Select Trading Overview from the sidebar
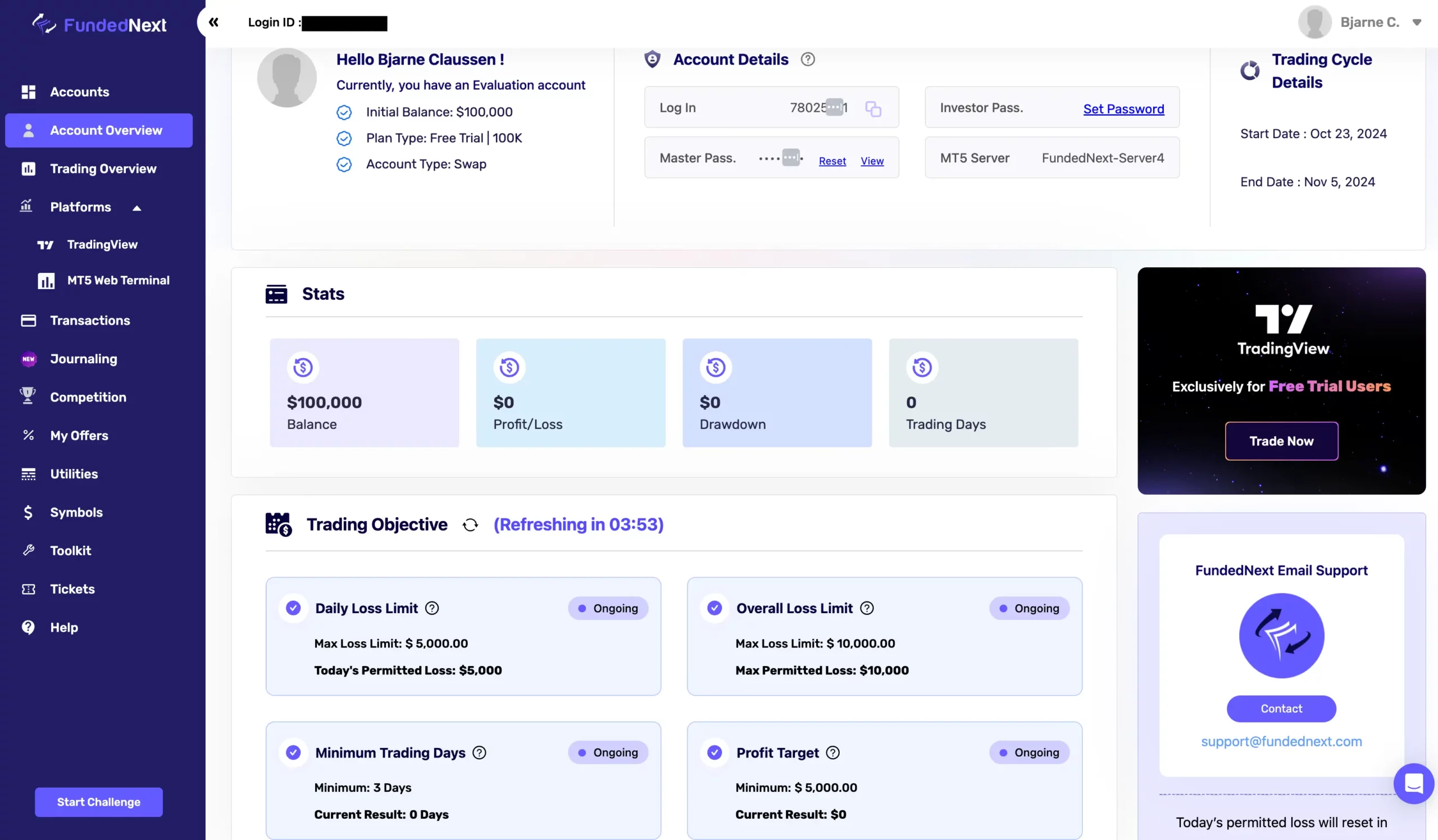The image size is (1438, 840). pyautogui.click(x=103, y=168)
